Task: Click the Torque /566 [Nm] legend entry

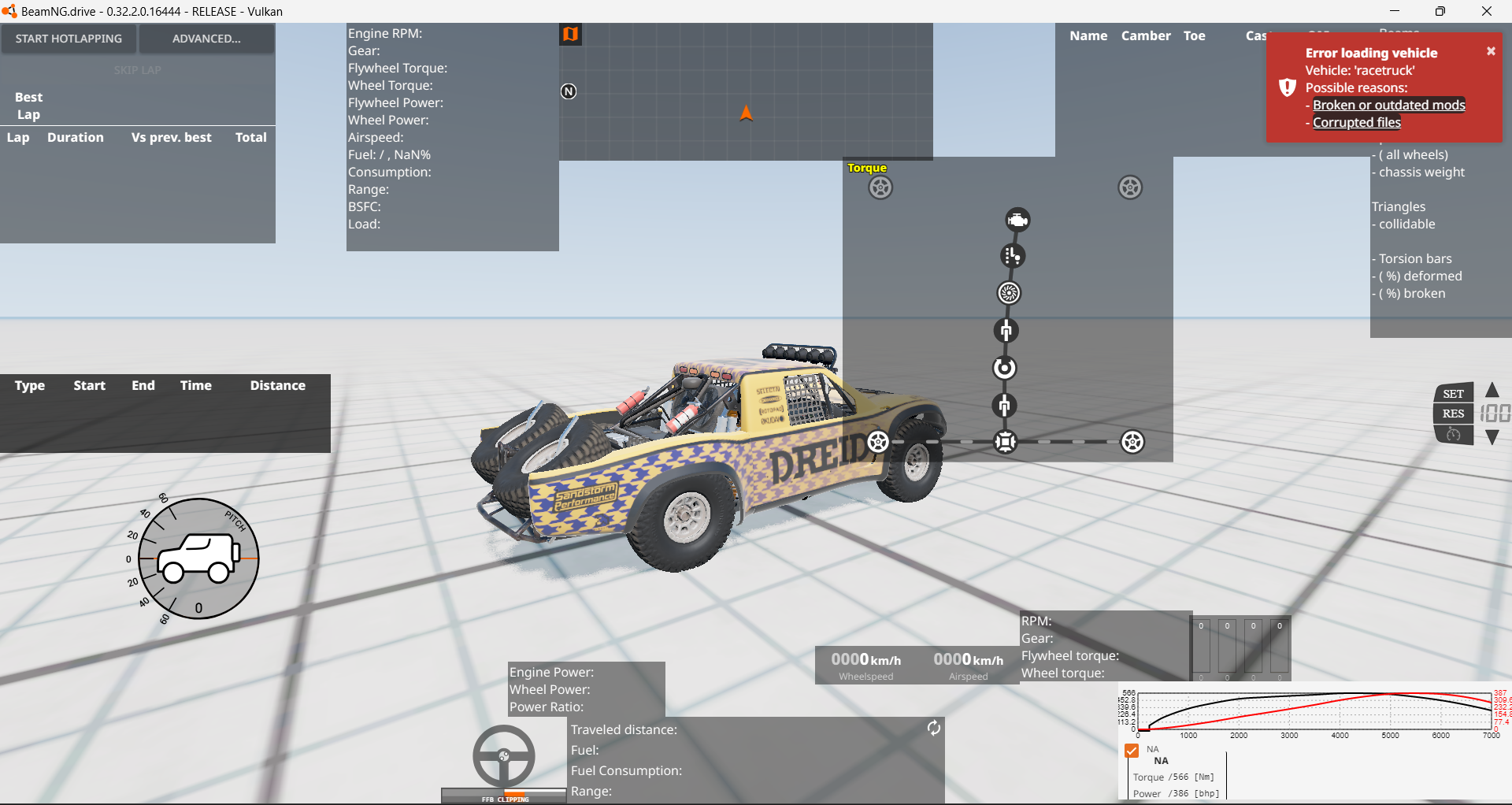Action: click(1174, 777)
